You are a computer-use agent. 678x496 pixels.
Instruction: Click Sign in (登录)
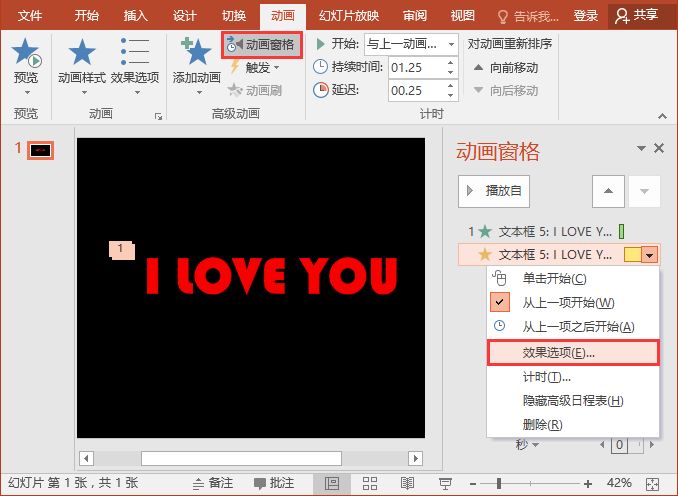pyautogui.click(x=585, y=16)
